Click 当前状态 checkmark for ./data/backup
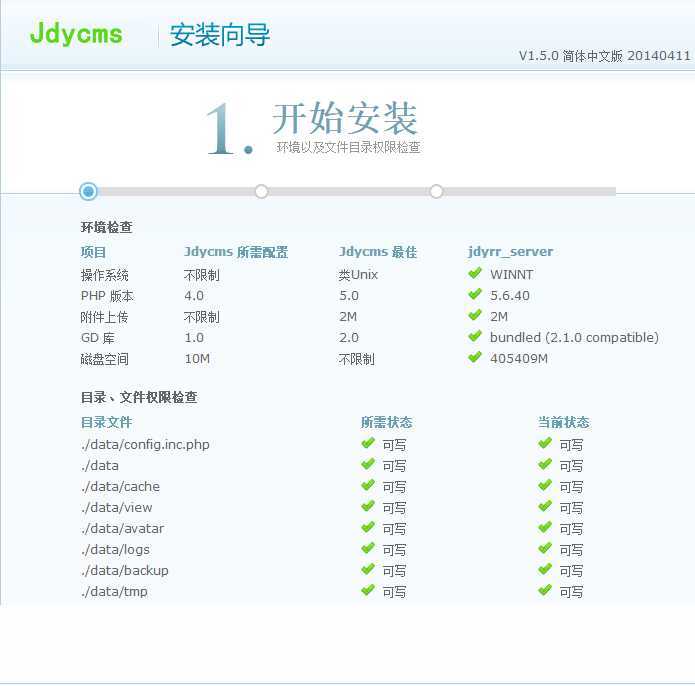695x686 pixels. click(x=545, y=569)
